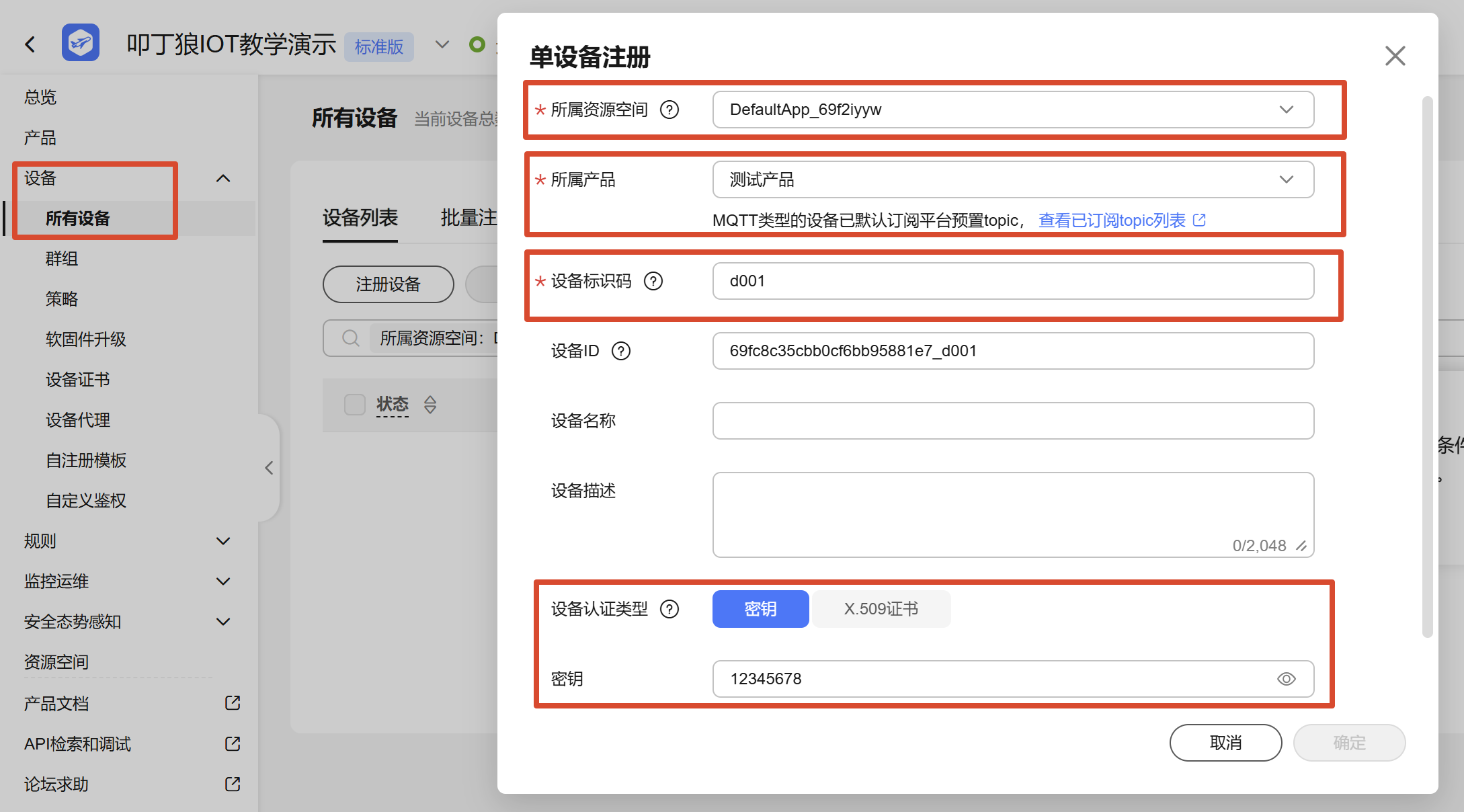The height and width of the screenshot is (812, 1464).
Task: Click help icon beside 设备ID
Action: [x=621, y=351]
